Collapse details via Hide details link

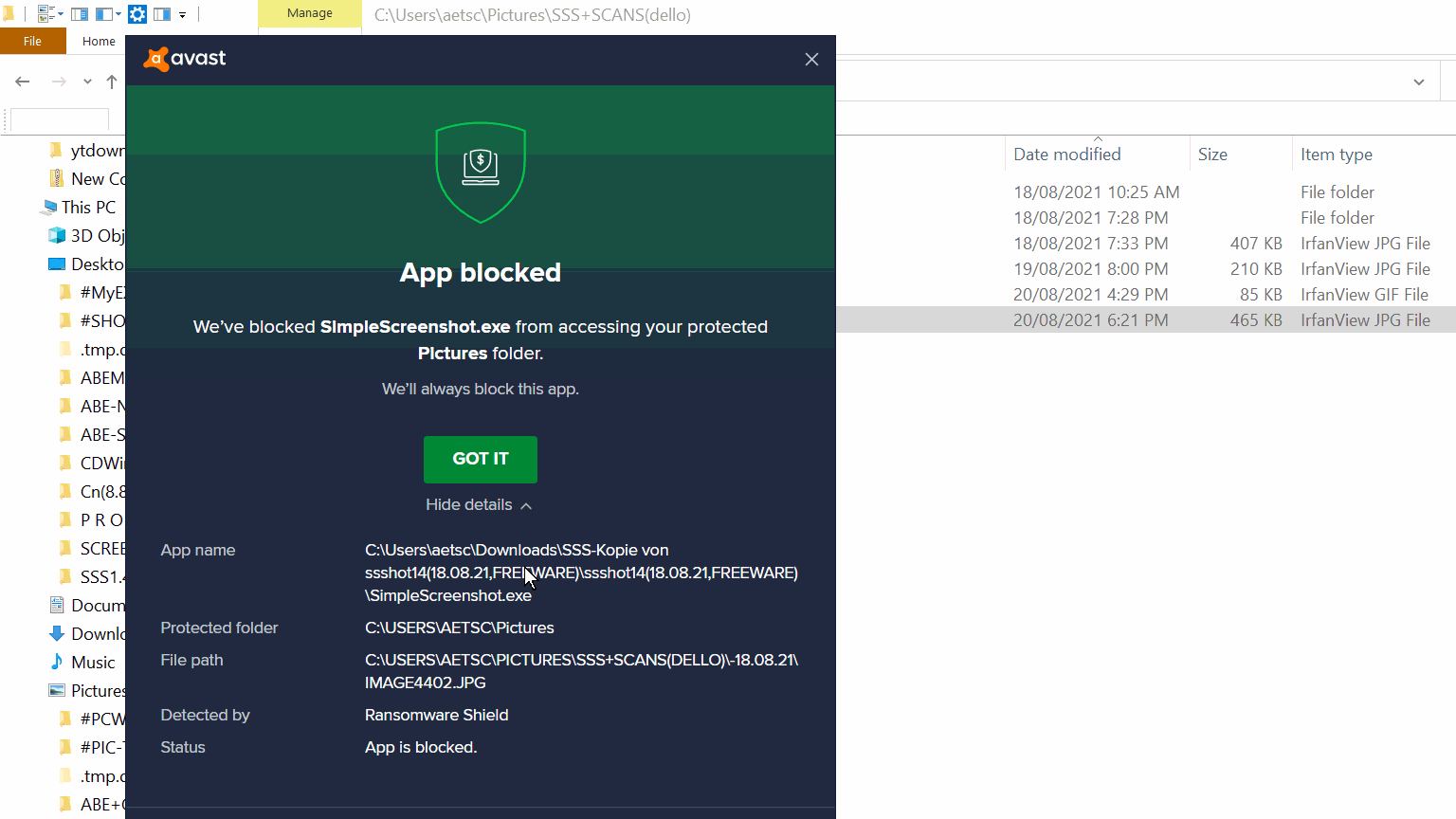[x=479, y=505]
